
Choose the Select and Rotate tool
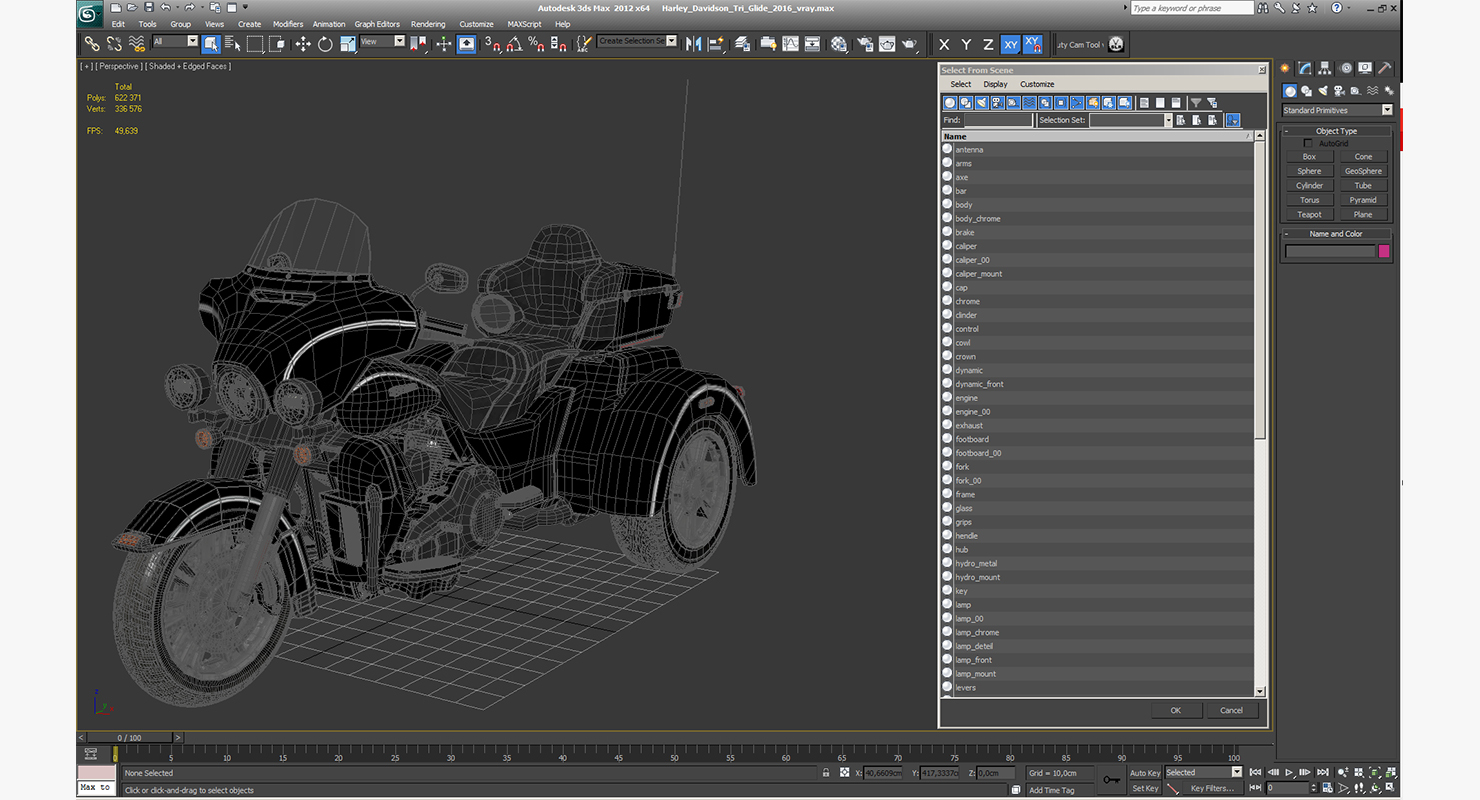[x=325, y=44]
